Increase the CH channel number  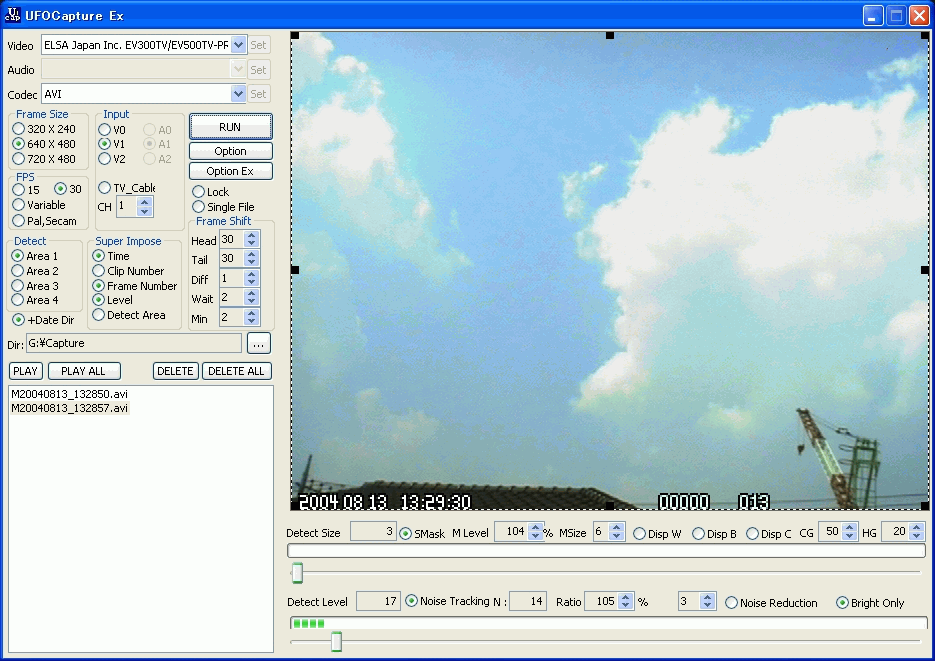coord(145,202)
